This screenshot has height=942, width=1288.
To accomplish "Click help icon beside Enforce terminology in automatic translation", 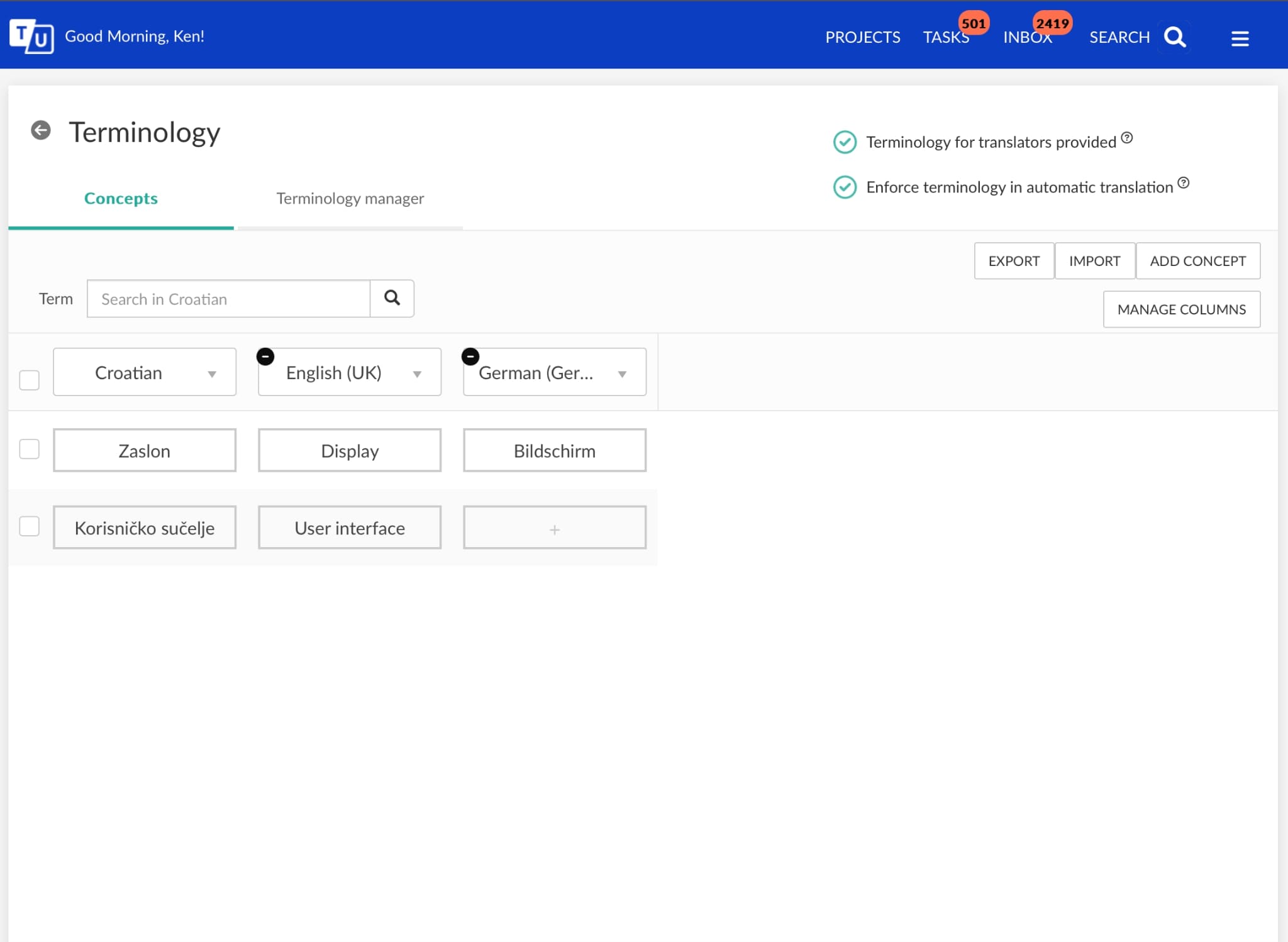I will tap(1184, 183).
